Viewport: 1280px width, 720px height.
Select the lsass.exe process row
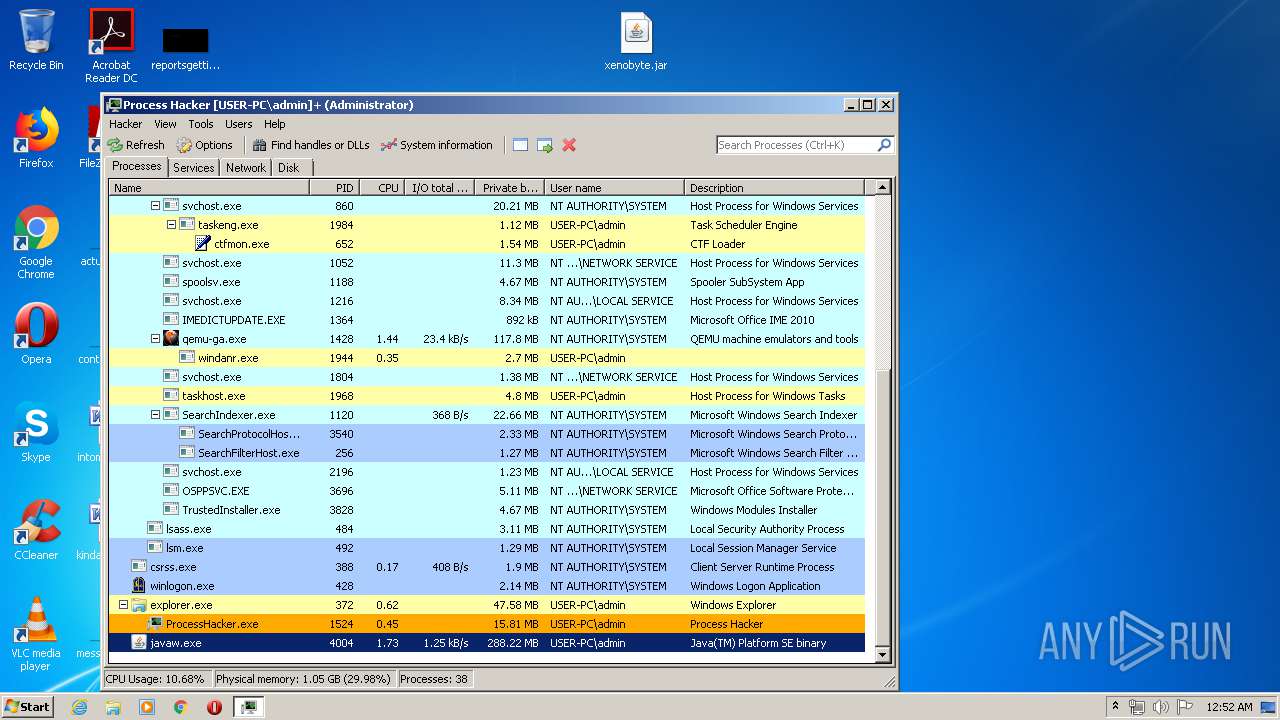[x=487, y=529]
